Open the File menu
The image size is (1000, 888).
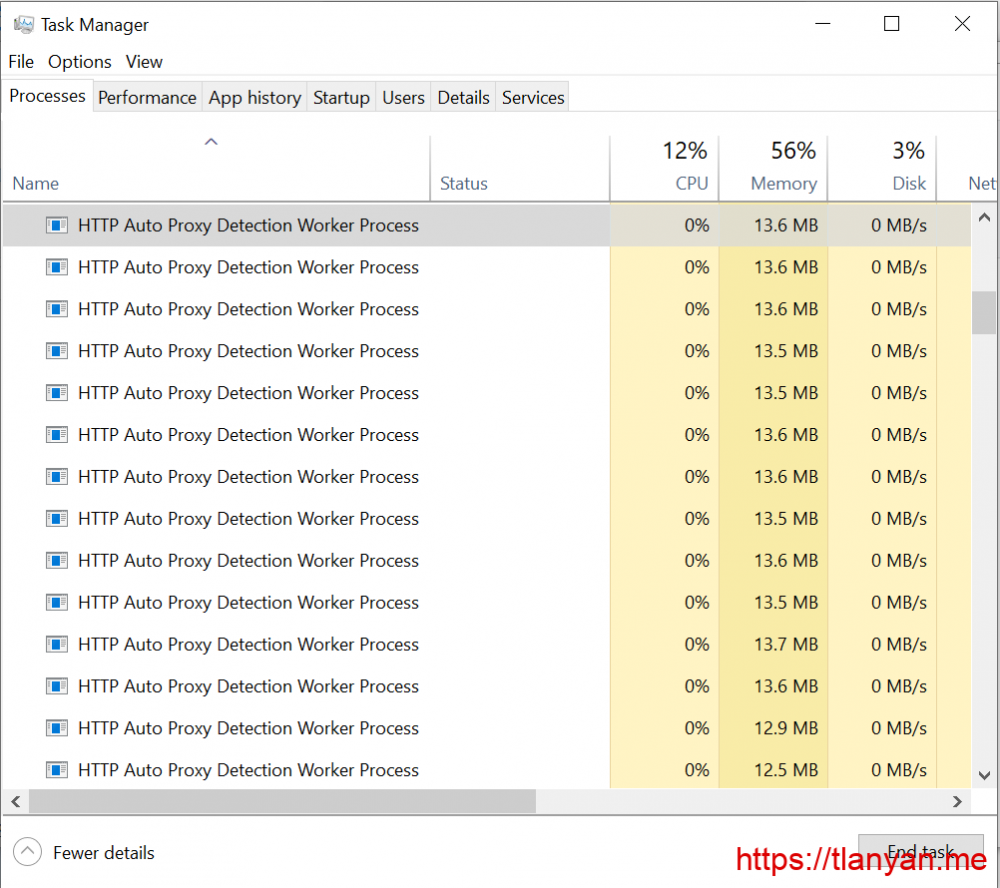tap(20, 61)
